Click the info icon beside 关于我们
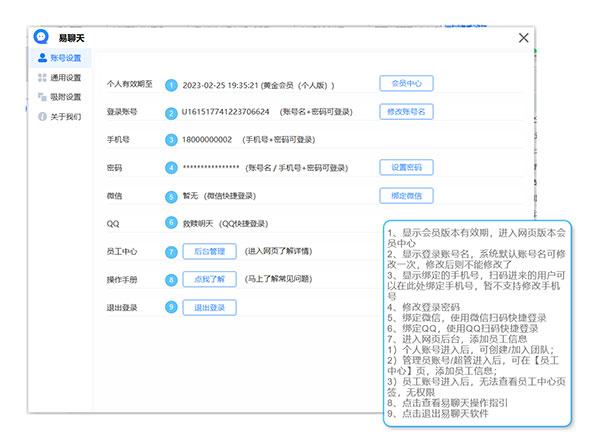The width and height of the screenshot is (600, 445). [42, 116]
